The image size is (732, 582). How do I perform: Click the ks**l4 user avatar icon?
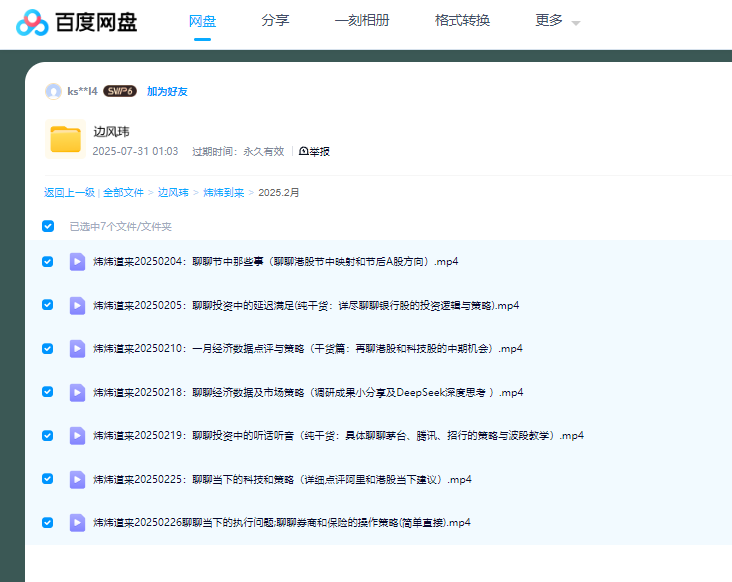(x=54, y=92)
